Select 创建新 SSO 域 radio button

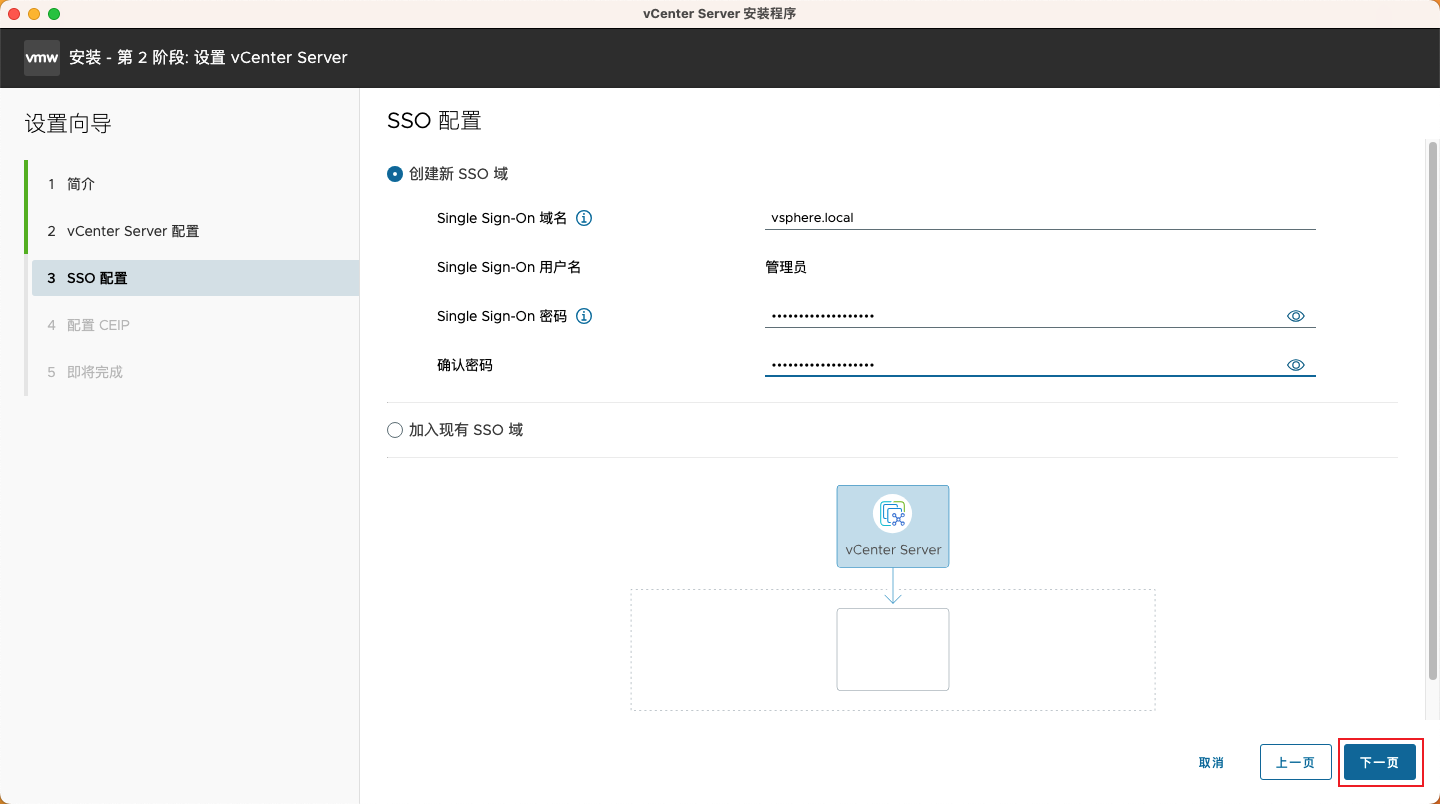395,174
